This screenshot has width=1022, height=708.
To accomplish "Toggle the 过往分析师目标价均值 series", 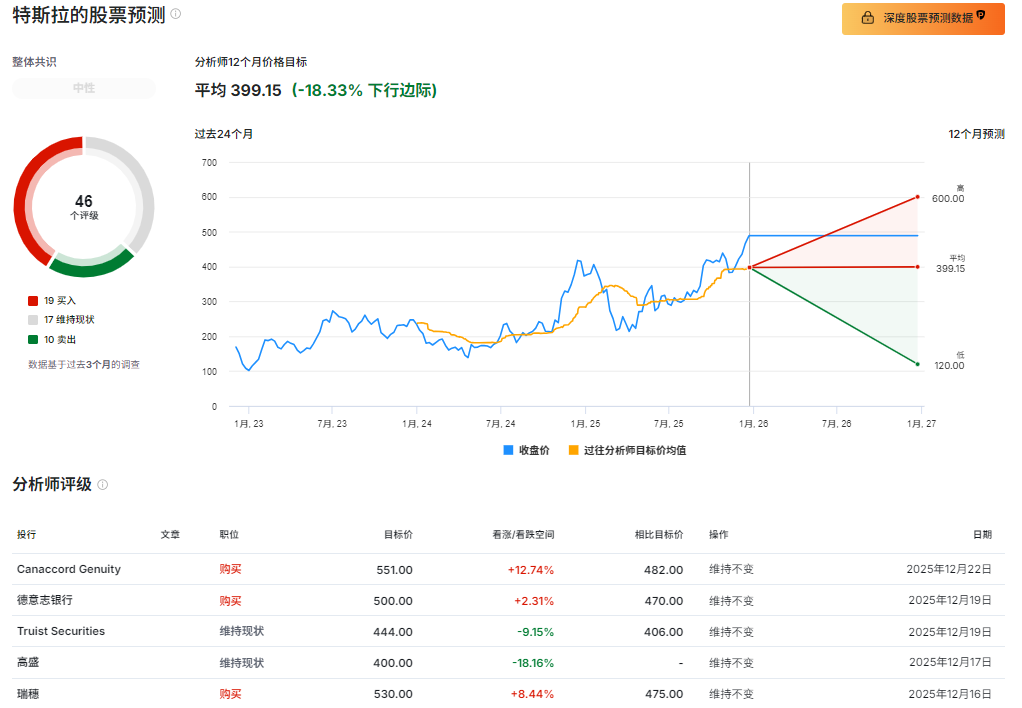I will point(630,450).
